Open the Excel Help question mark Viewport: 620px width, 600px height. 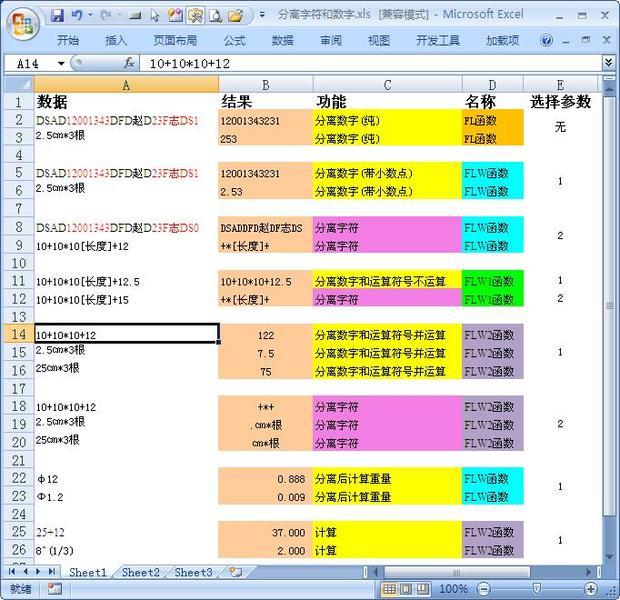point(547,41)
